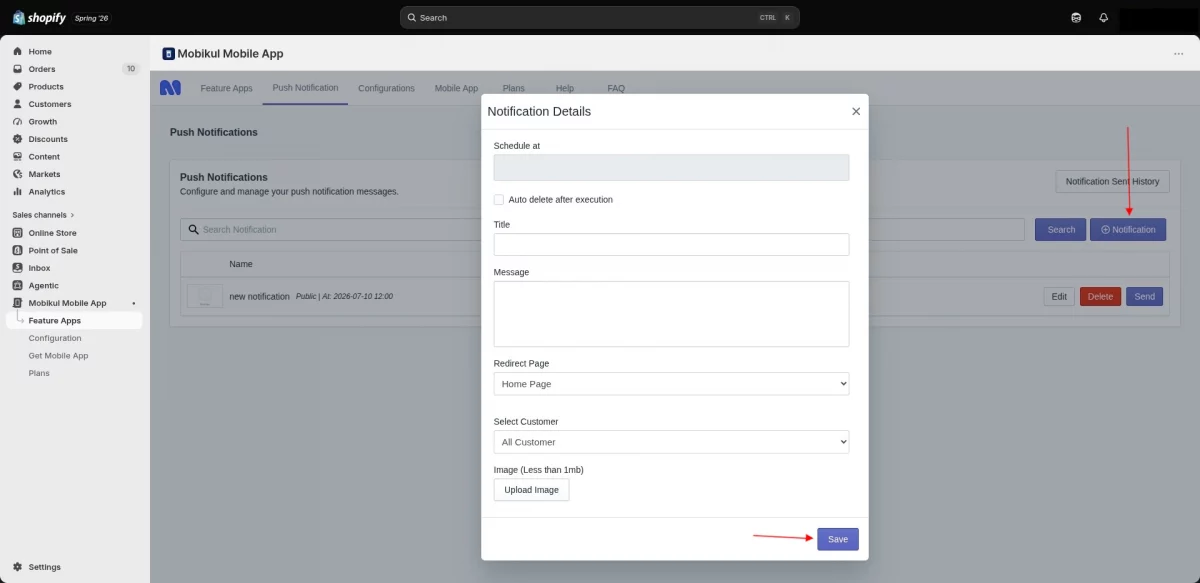Click the 'new notification' name text
This screenshot has height=583, width=1200.
[x=259, y=296]
